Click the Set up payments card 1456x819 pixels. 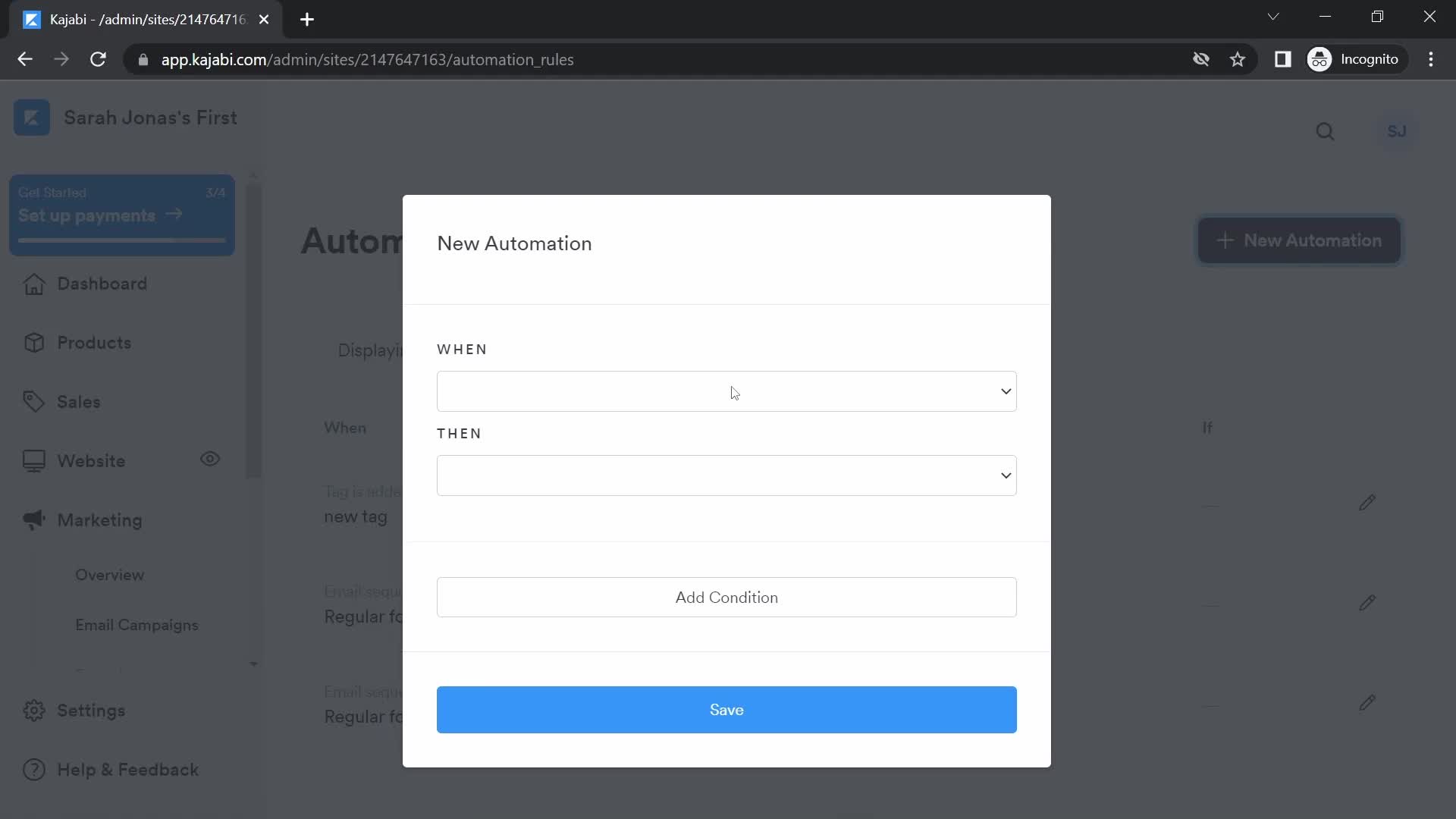coord(121,215)
